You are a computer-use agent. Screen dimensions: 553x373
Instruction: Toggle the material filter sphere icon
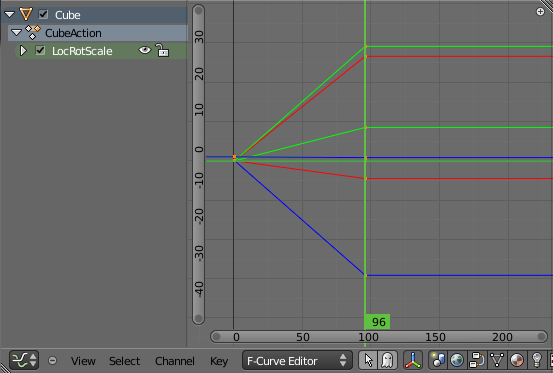click(516, 360)
